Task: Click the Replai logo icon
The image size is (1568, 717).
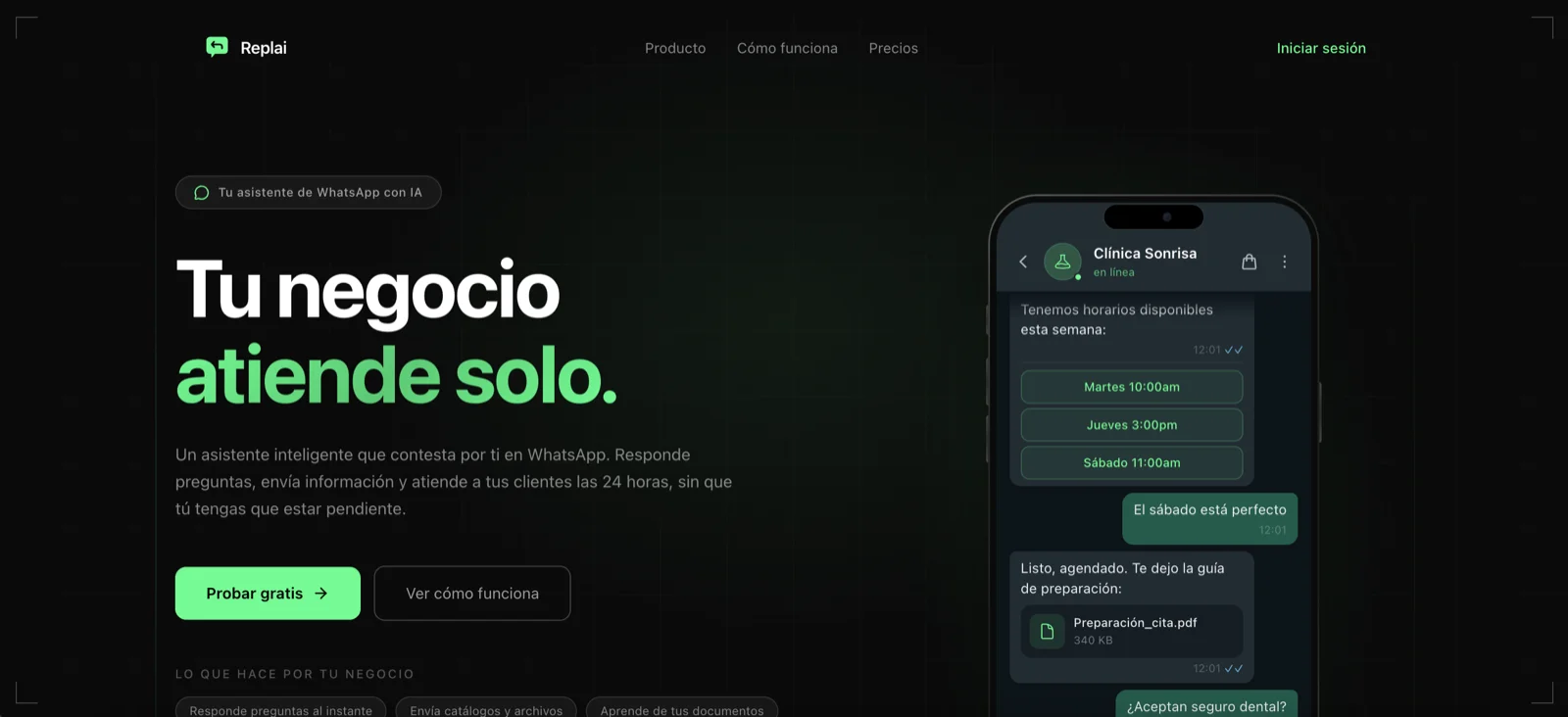Action: click(217, 47)
